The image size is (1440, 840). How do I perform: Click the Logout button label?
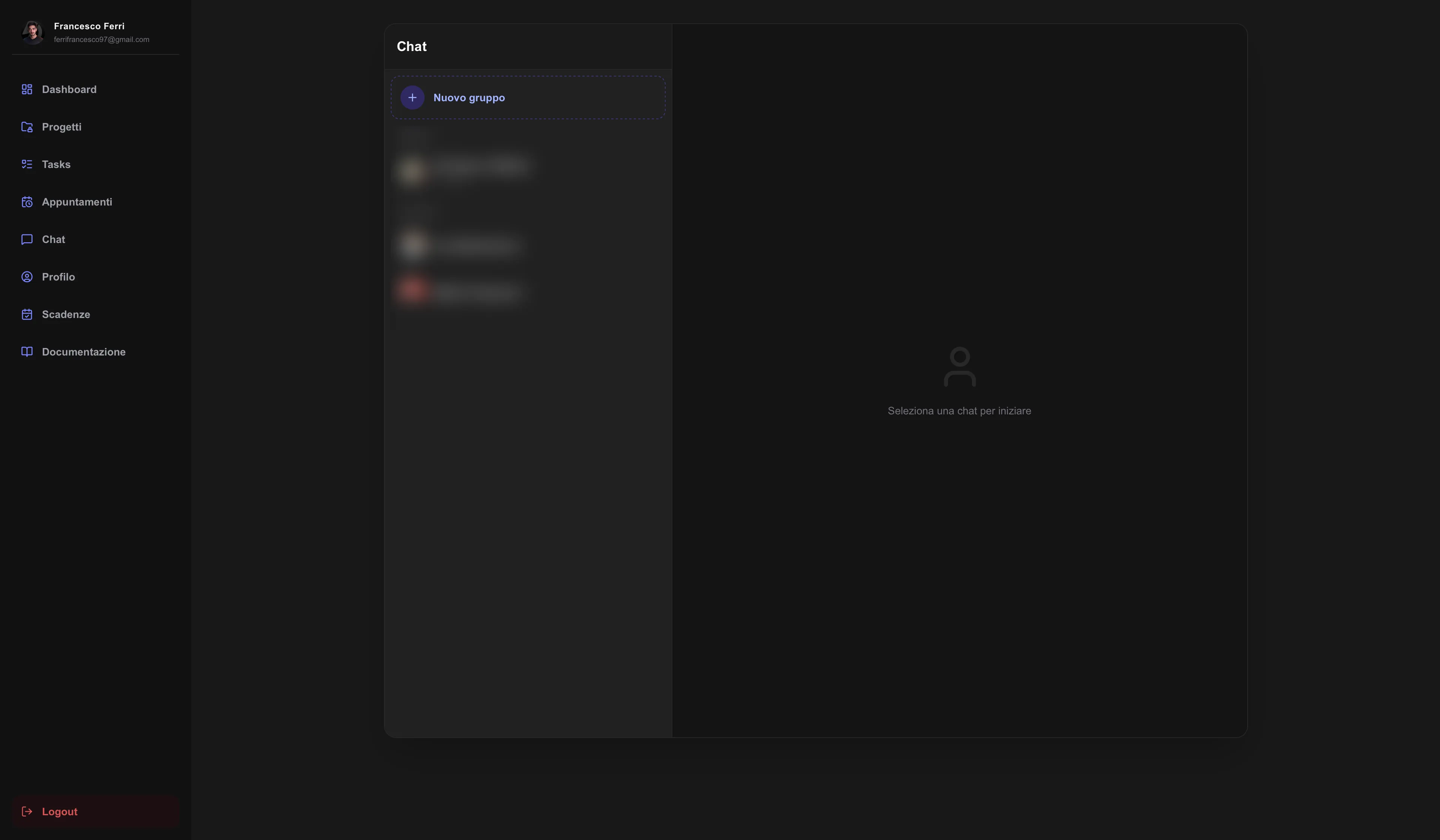[59, 811]
